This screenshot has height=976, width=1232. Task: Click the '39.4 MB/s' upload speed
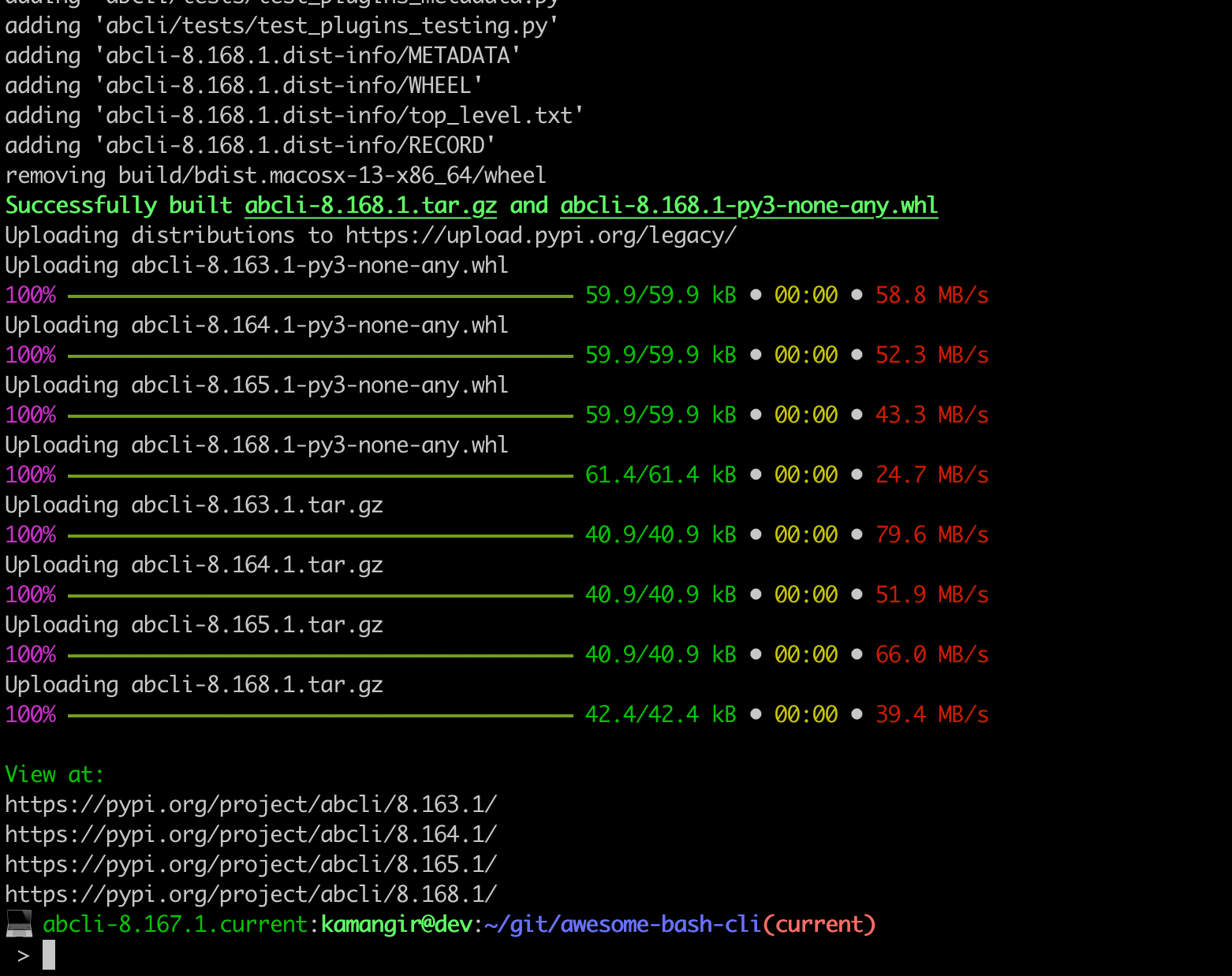pyautogui.click(x=932, y=715)
